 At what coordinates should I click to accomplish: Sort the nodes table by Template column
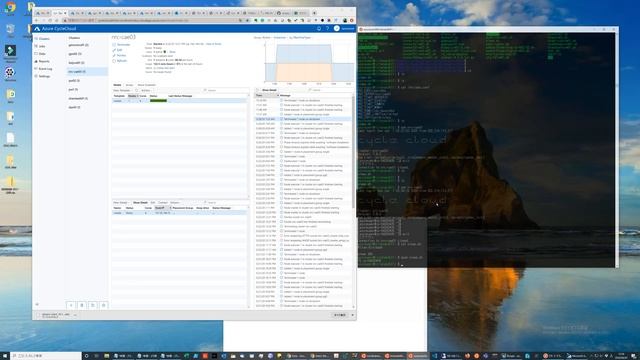pyautogui.click(x=119, y=96)
